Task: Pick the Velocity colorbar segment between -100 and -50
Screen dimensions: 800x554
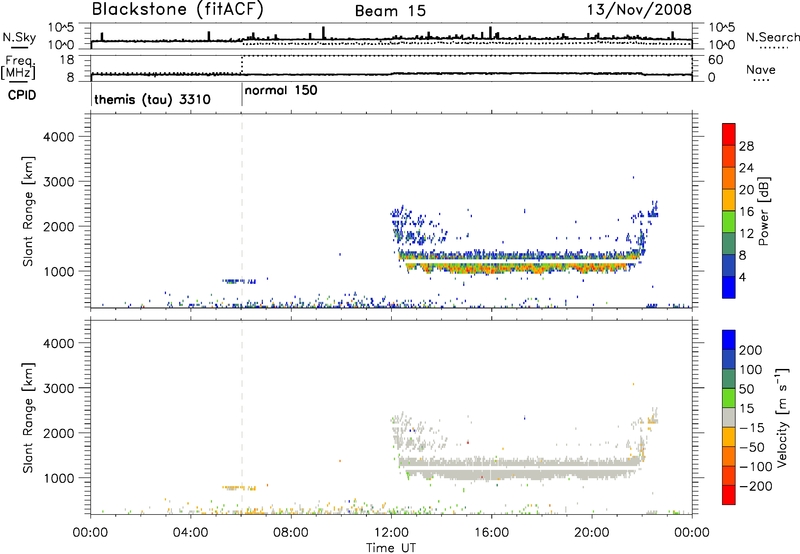Action: 729,456
